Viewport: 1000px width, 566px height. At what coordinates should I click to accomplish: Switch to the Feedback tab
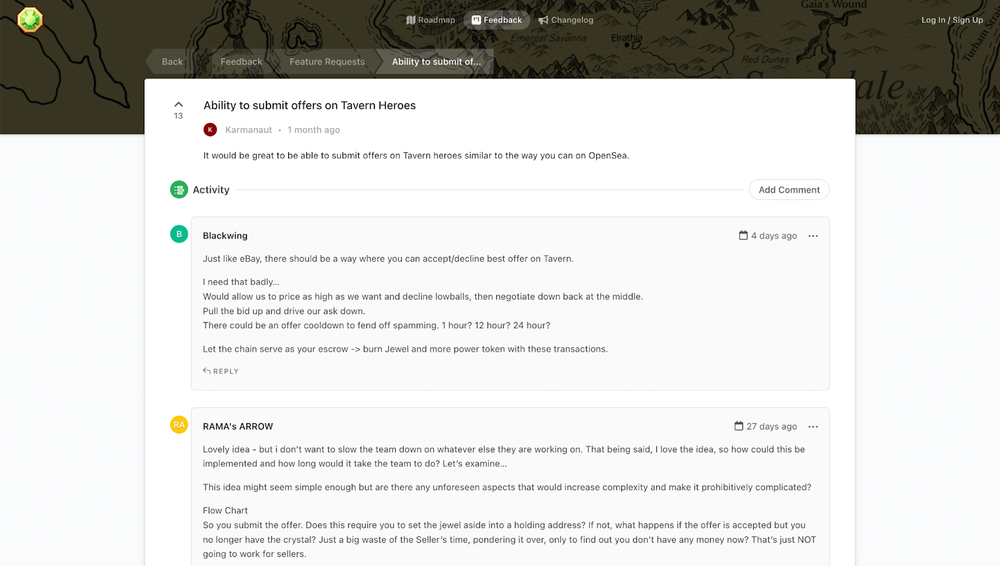click(x=497, y=20)
